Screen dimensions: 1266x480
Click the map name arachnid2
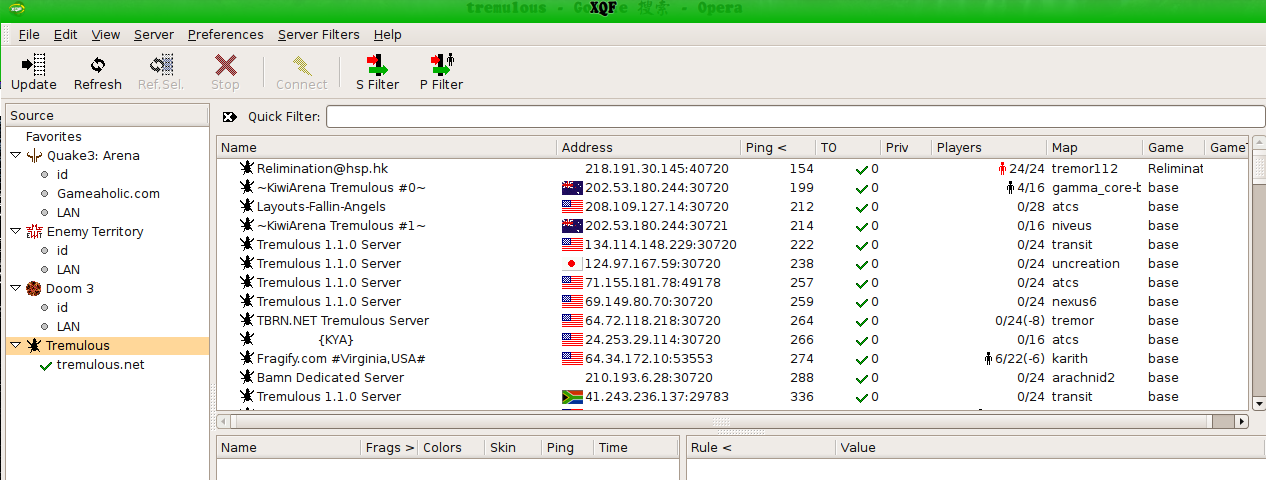point(1085,378)
